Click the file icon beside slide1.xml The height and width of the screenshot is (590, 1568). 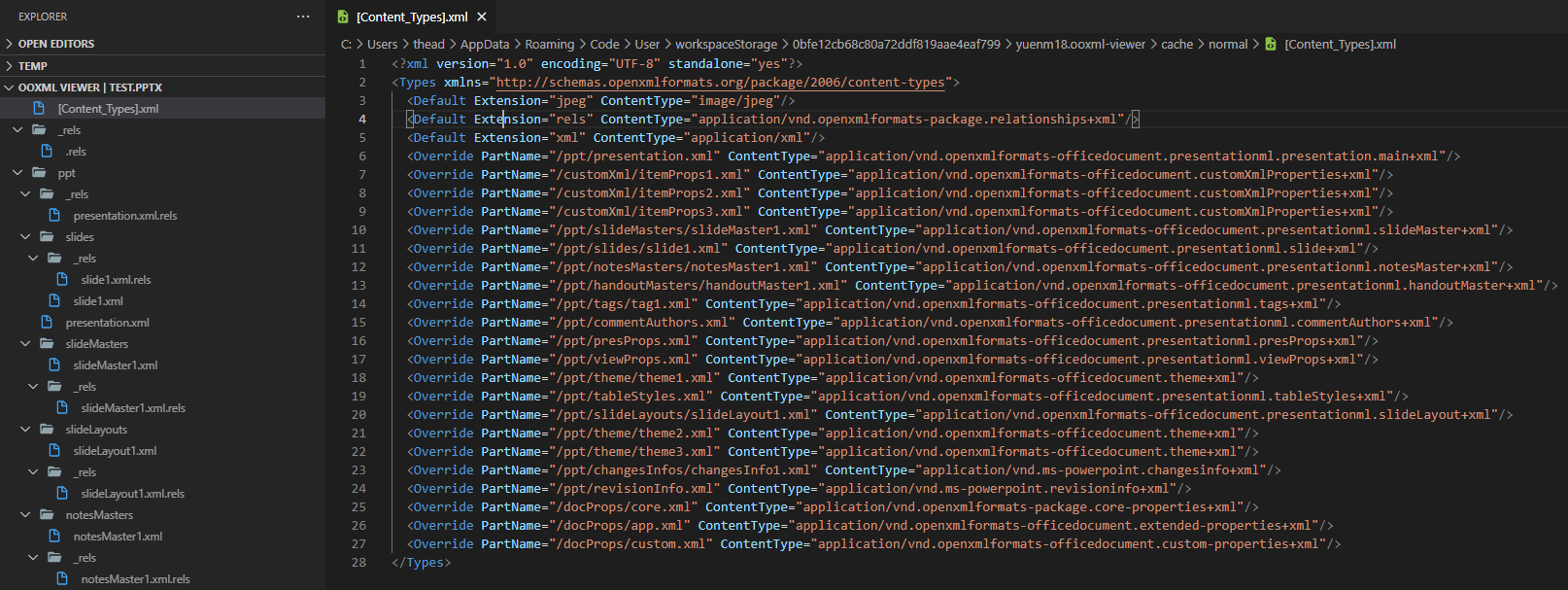[x=54, y=300]
